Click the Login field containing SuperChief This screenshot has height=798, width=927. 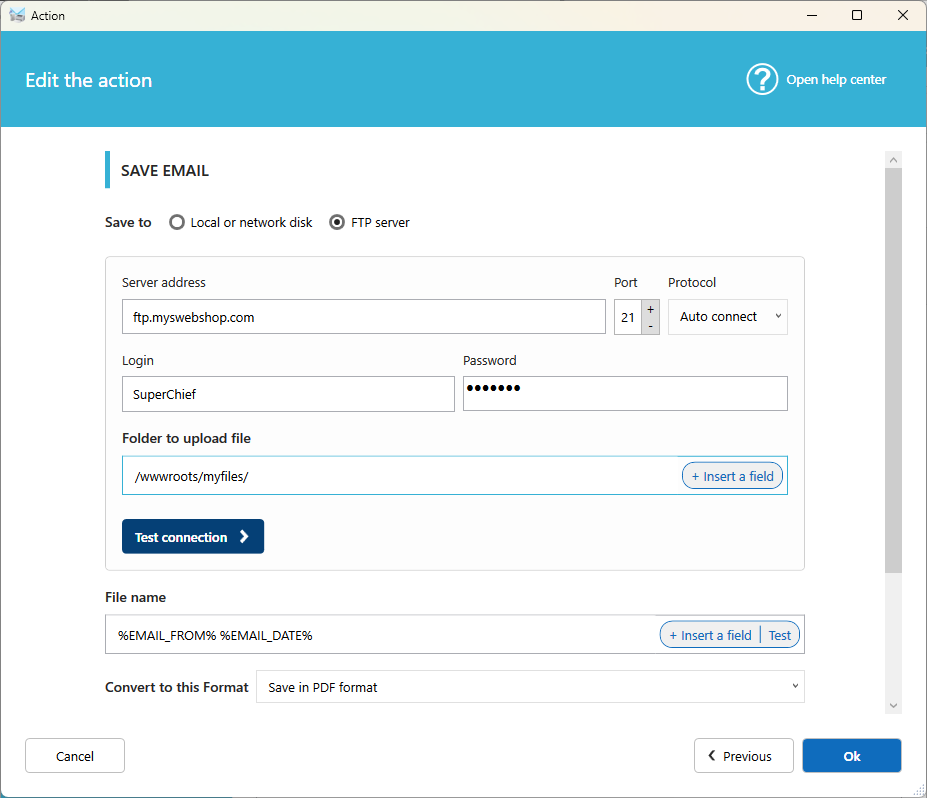pos(288,394)
